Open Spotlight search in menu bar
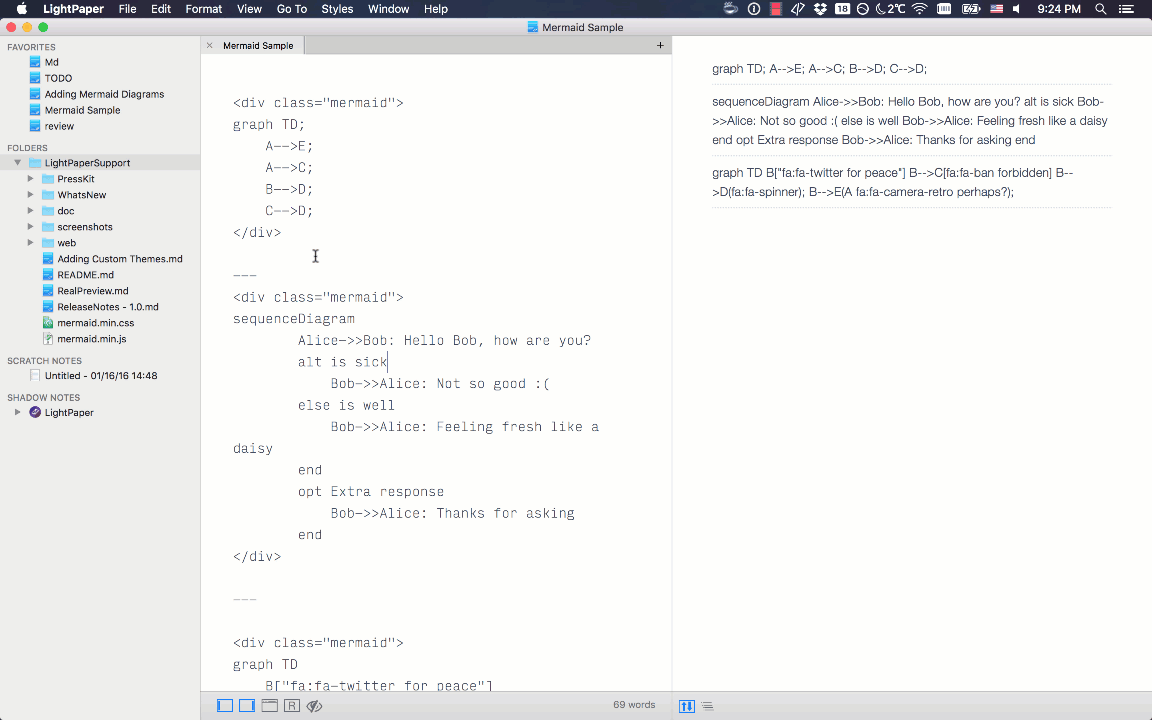 [x=1100, y=9]
